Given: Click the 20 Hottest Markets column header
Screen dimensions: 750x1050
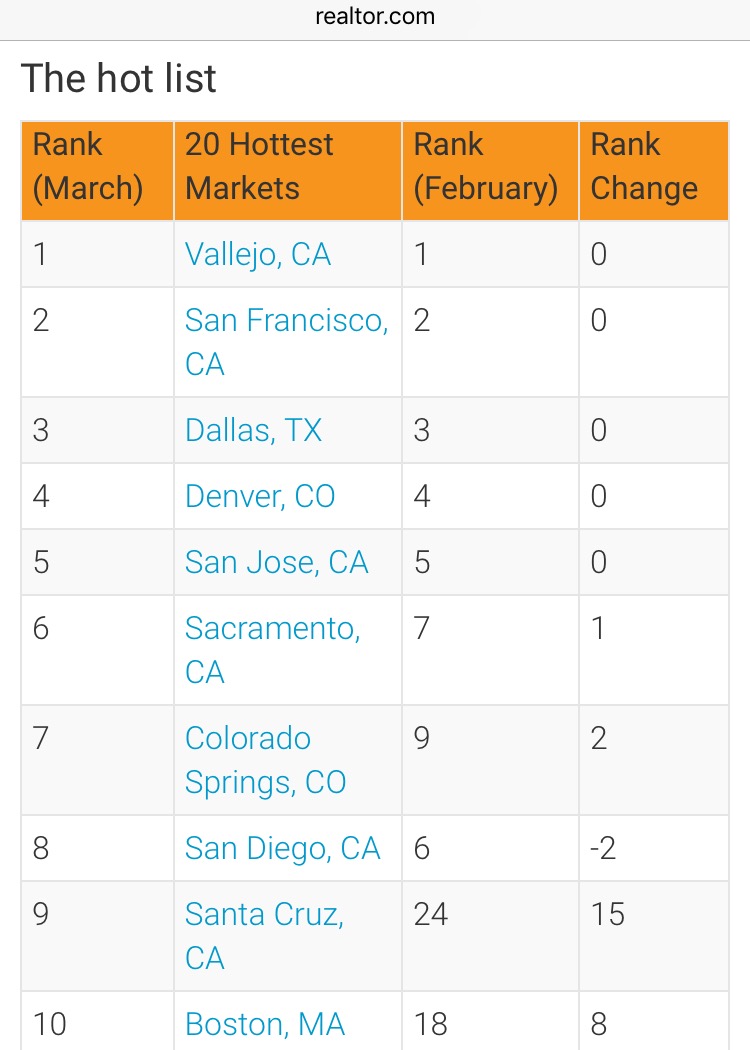Looking at the screenshot, I should (259, 166).
